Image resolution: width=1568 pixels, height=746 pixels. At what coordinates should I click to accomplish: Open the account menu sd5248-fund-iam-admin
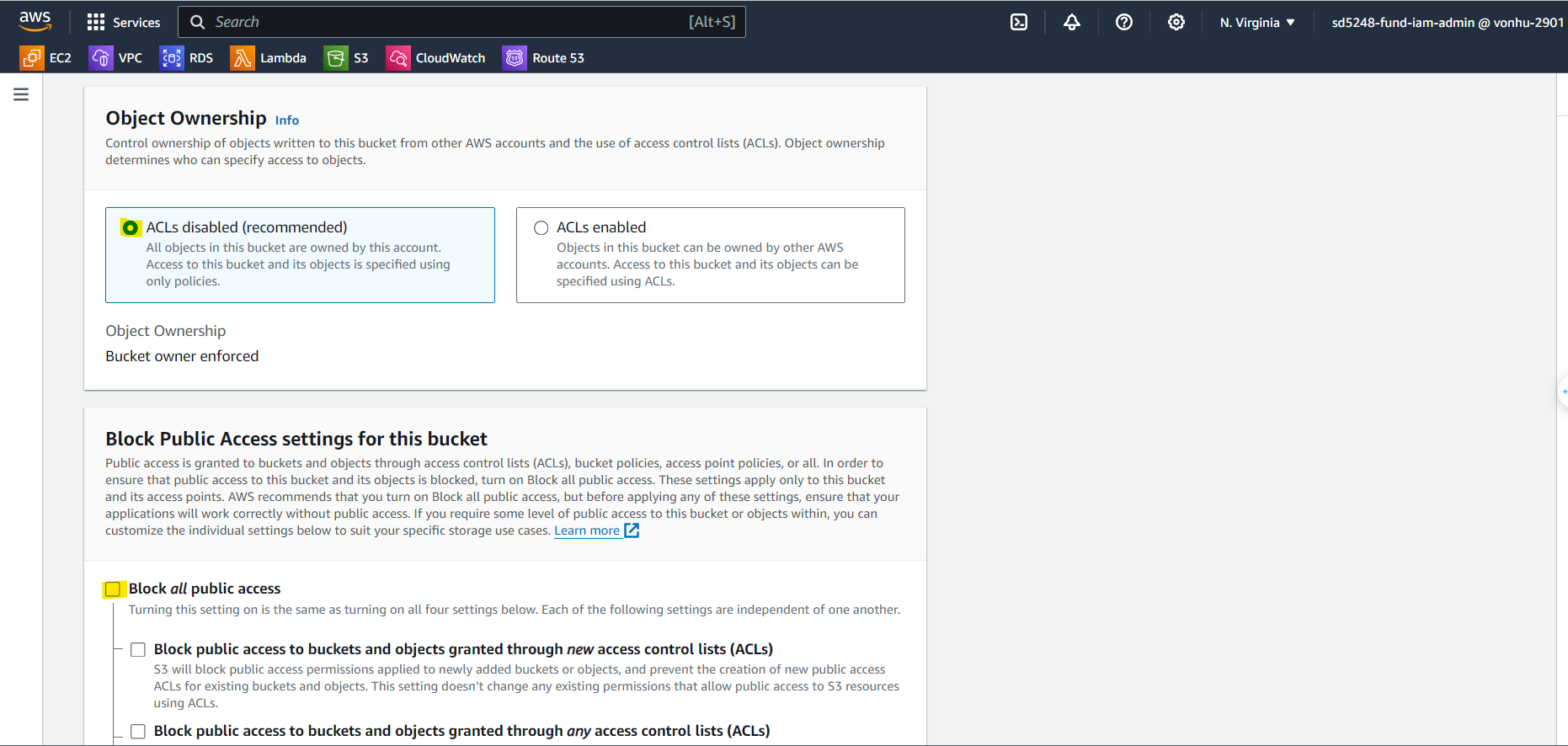1446,23
